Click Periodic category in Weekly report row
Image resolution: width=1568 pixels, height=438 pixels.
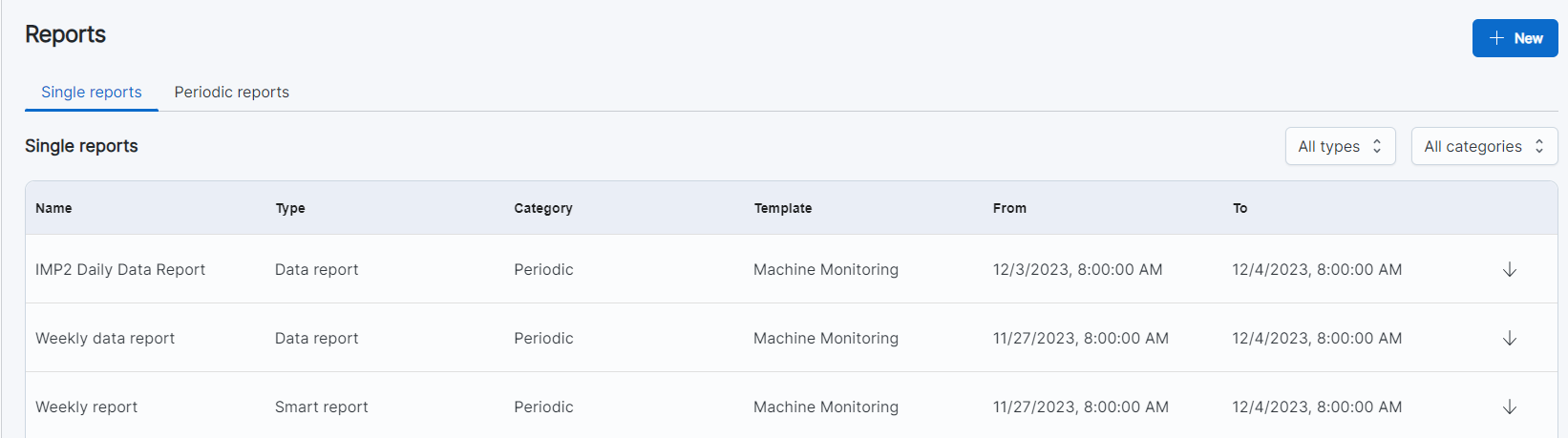(x=543, y=407)
